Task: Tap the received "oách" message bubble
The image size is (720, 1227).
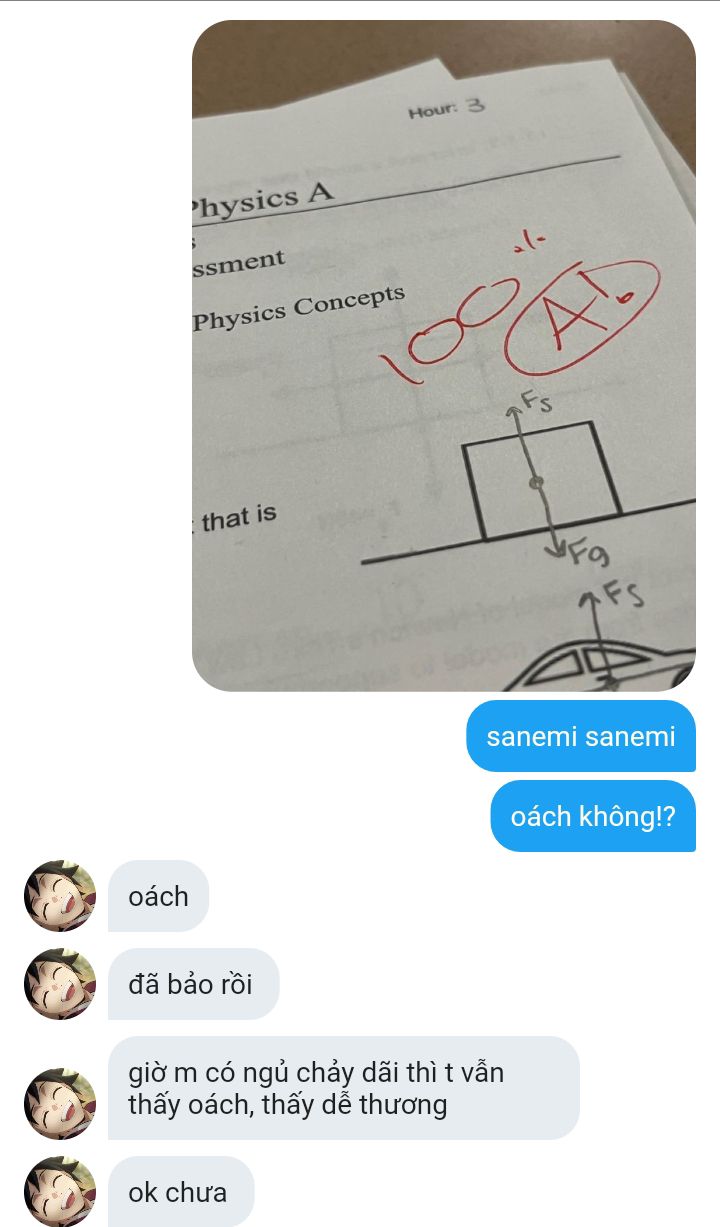Action: (x=158, y=896)
